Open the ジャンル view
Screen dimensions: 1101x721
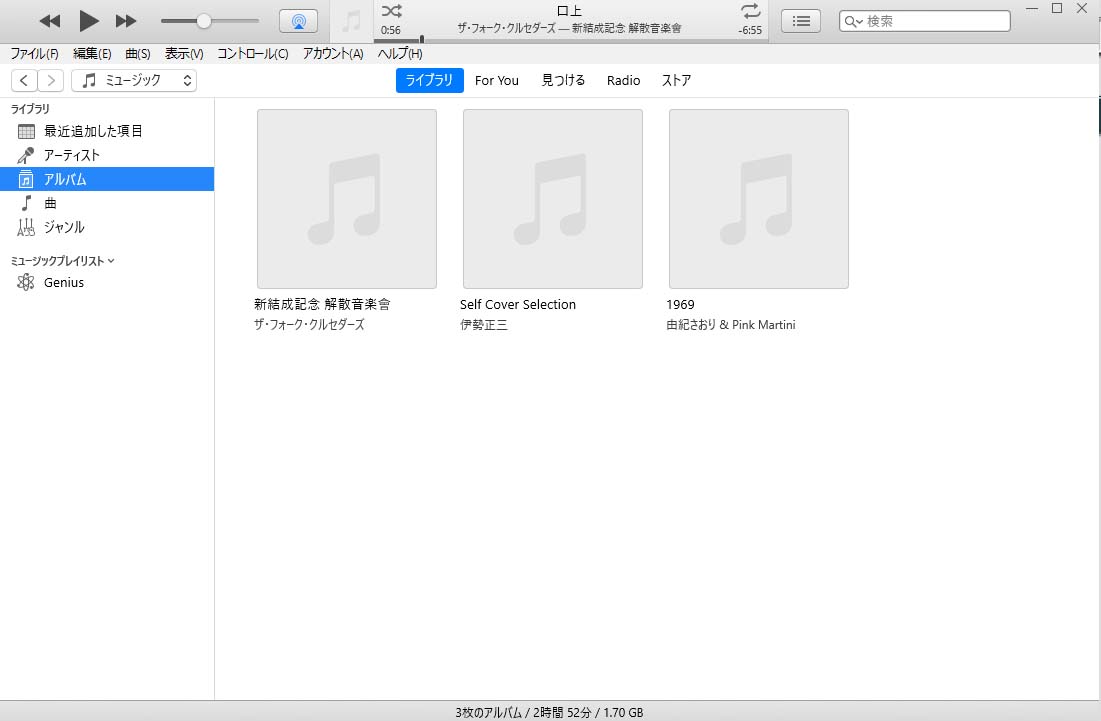(x=63, y=227)
